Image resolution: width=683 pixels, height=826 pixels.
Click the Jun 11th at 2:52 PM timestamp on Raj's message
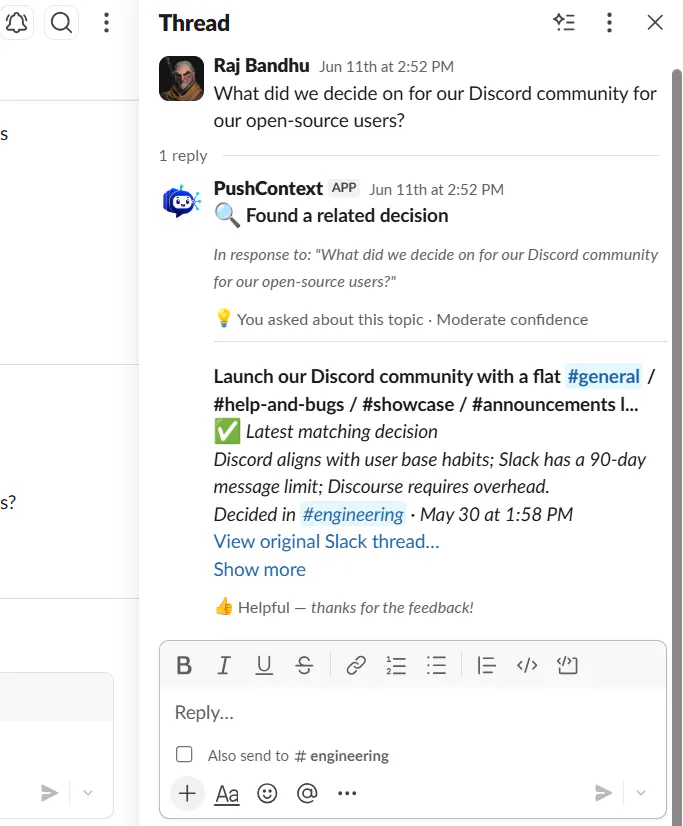pos(387,67)
